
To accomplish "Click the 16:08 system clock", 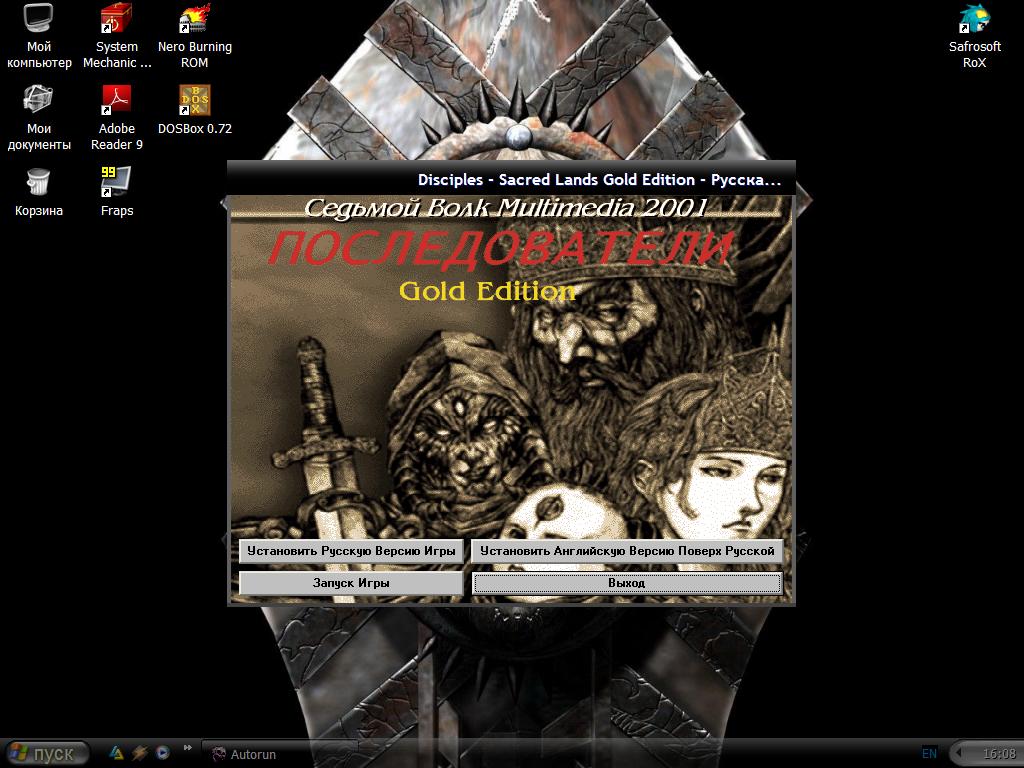I will pyautogui.click(x=999, y=754).
